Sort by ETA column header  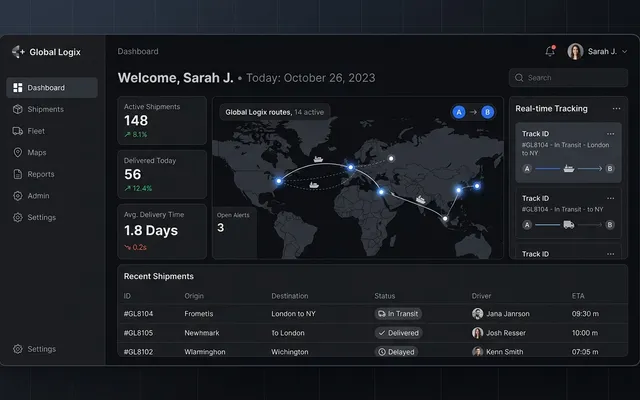point(578,296)
